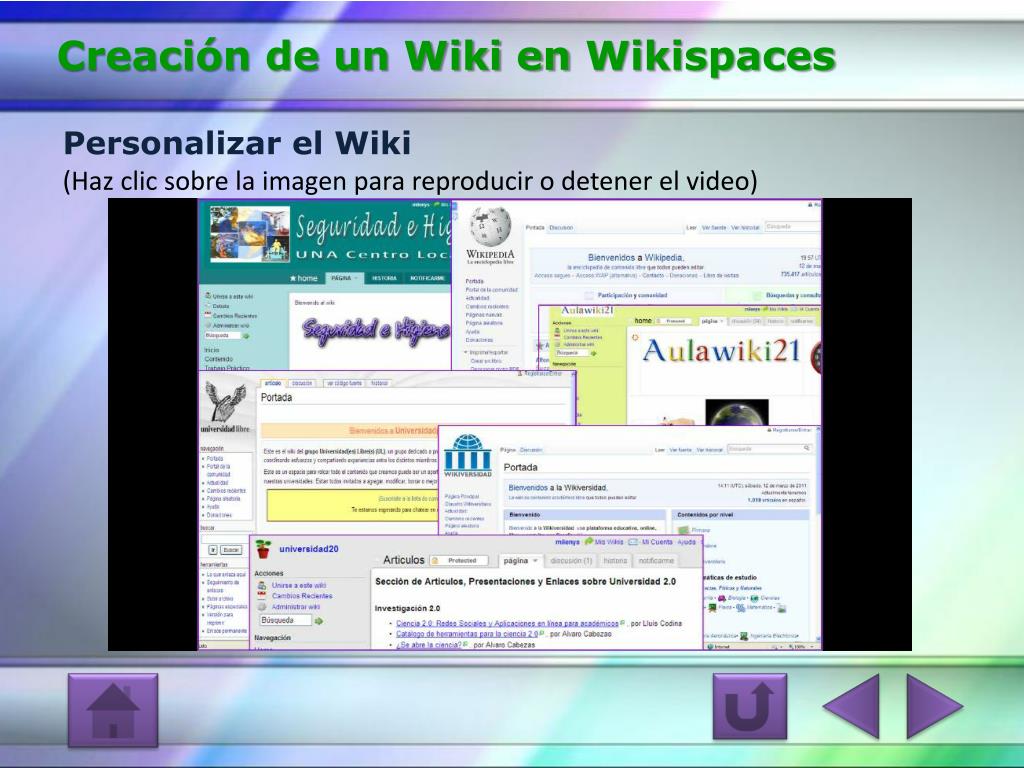Click the 'Personalizar el Wiki' heading

point(237,143)
